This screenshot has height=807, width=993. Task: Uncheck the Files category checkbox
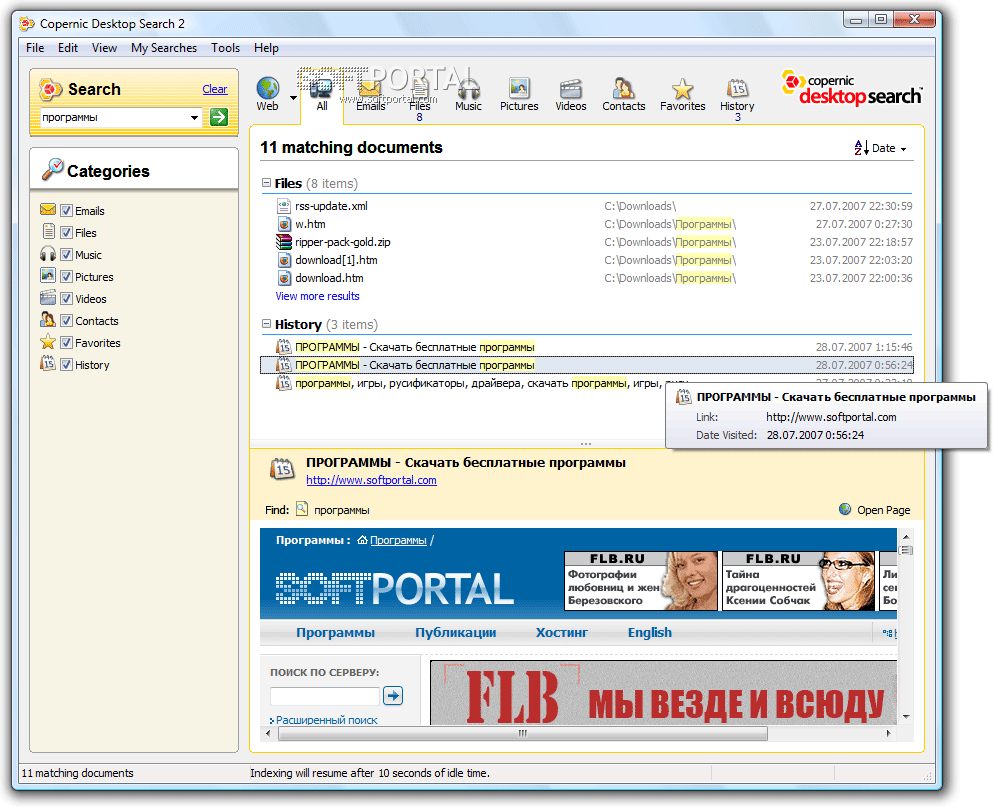[x=66, y=232]
